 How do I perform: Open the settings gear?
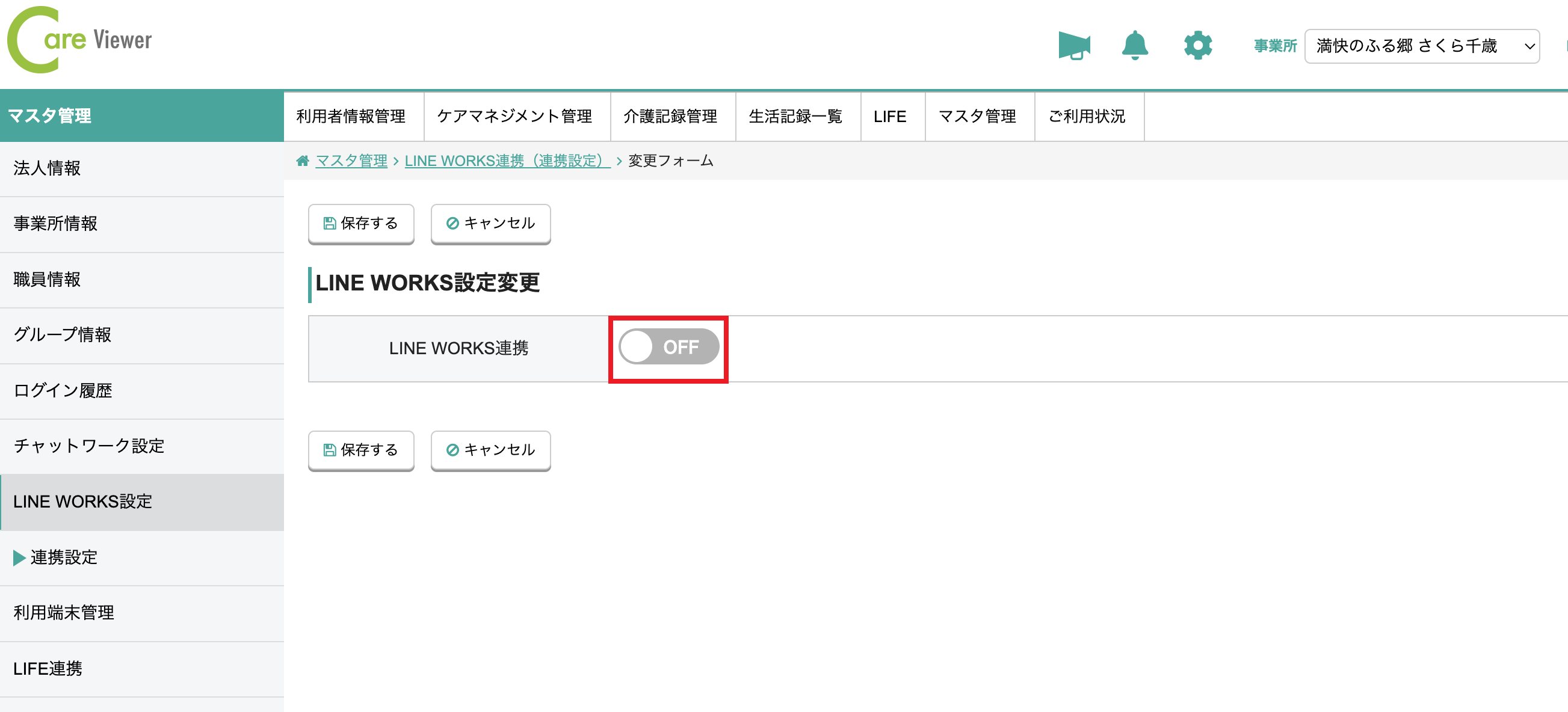tap(1197, 44)
